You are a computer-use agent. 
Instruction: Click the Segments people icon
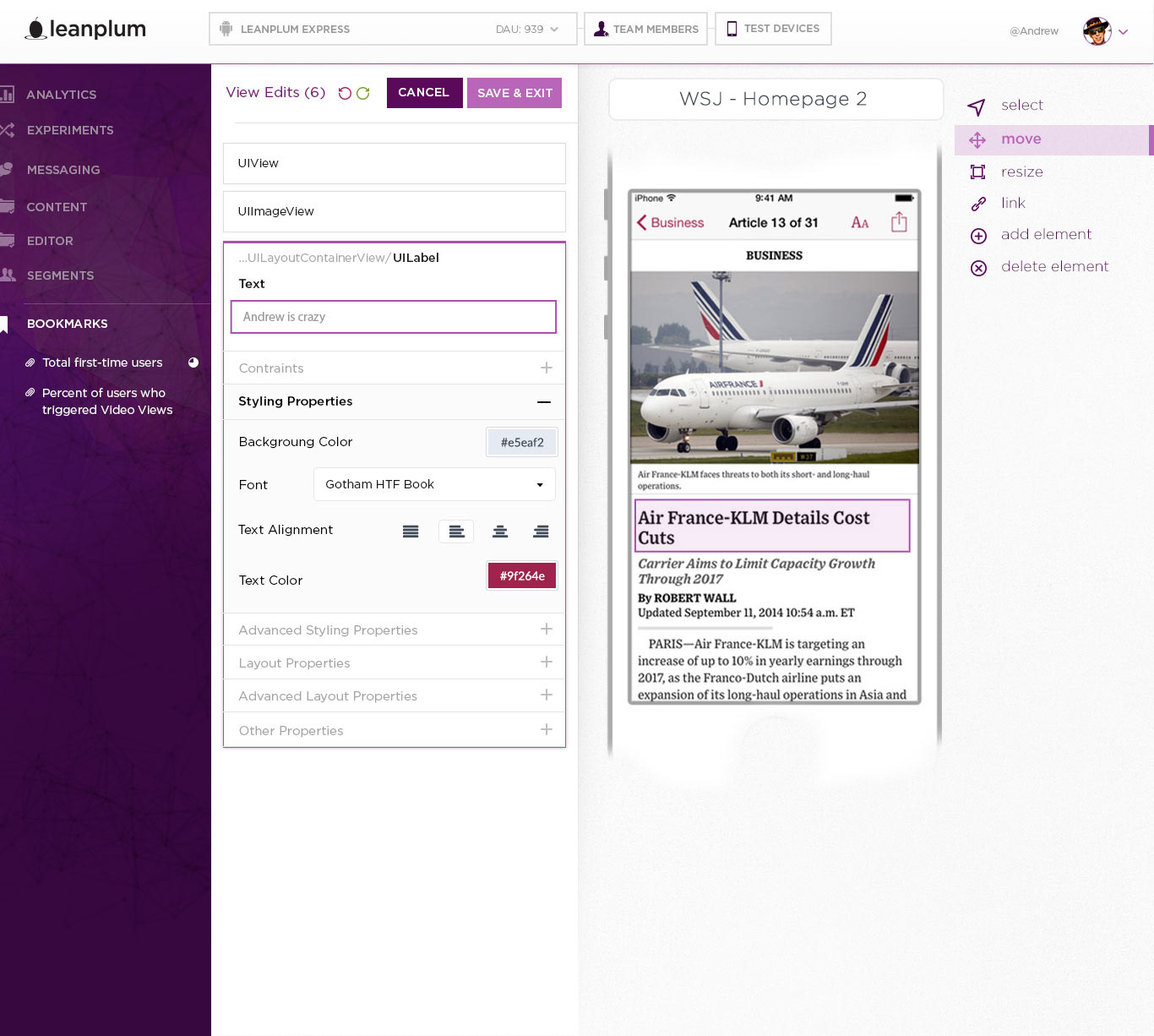coord(8,275)
